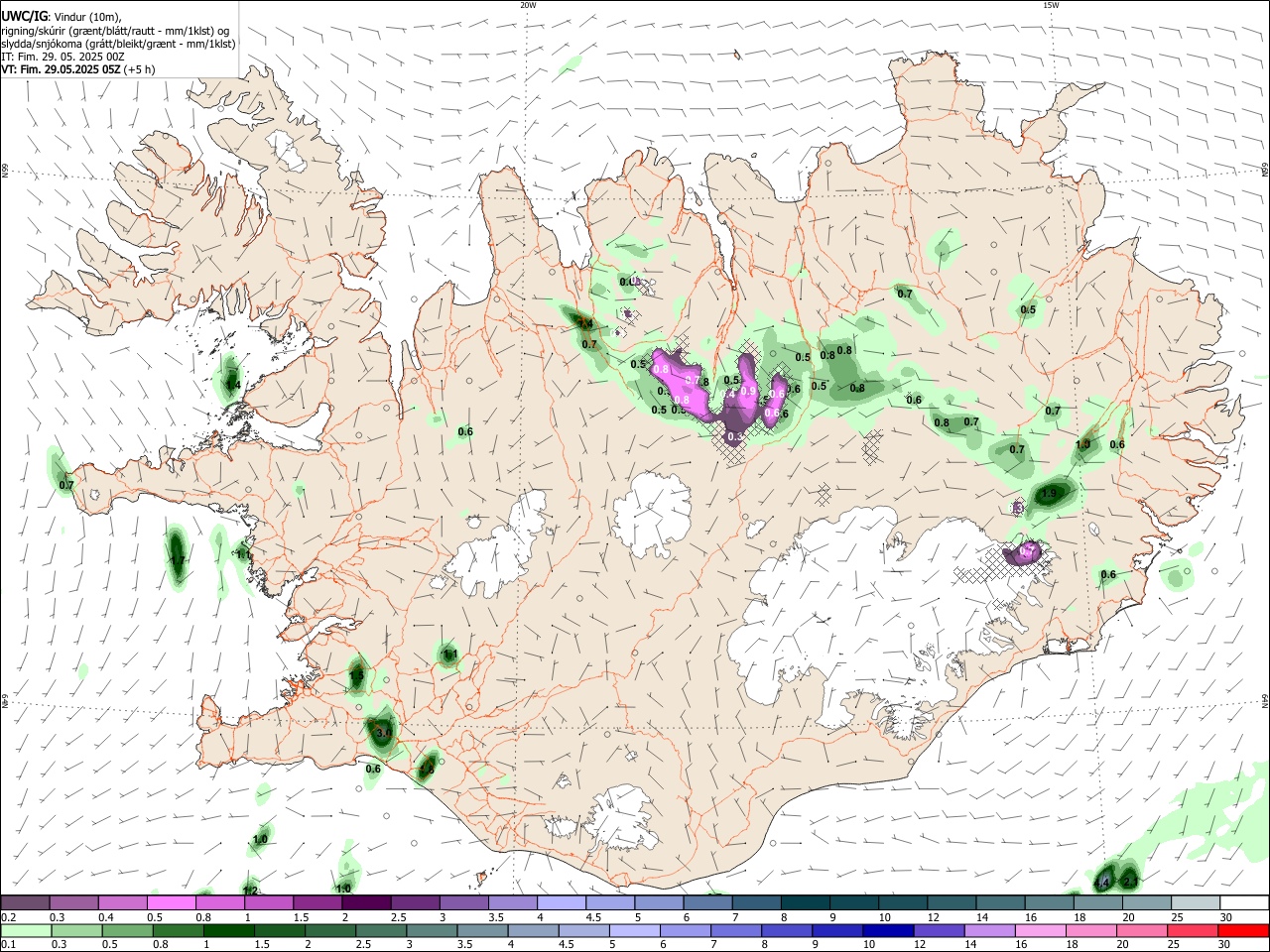Click the "slydda/snjókoma" legend description line
Screen dimensions: 1270x952
[118, 44]
